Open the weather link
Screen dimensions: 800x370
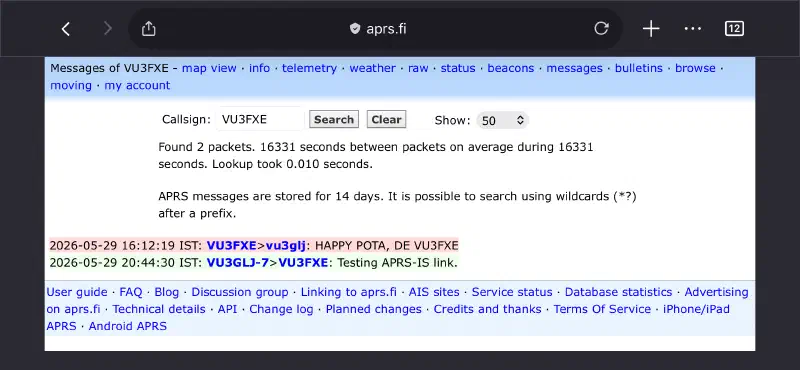(372, 68)
